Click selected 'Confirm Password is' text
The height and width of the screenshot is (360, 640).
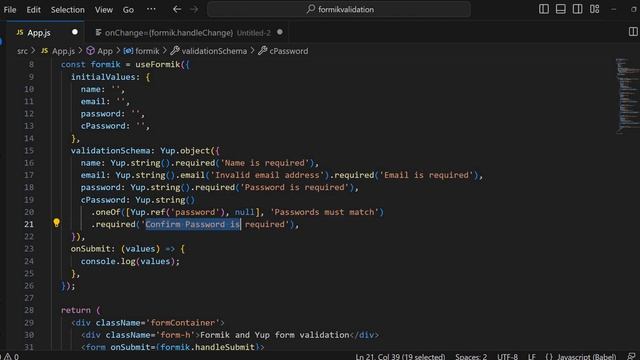tap(192, 224)
